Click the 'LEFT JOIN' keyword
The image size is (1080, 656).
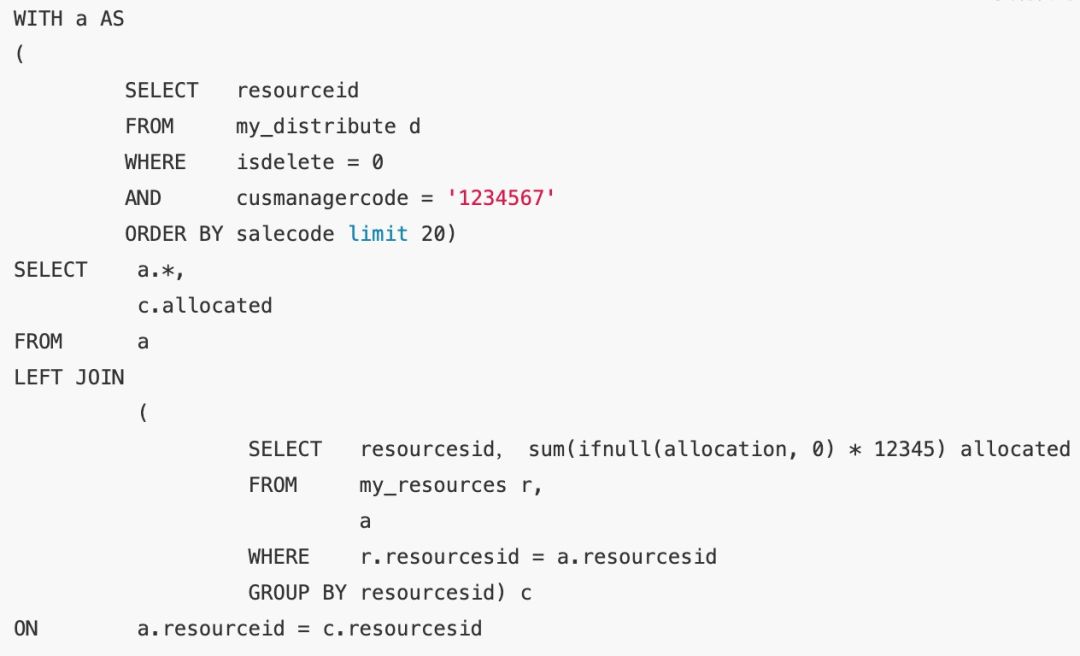click(x=69, y=378)
